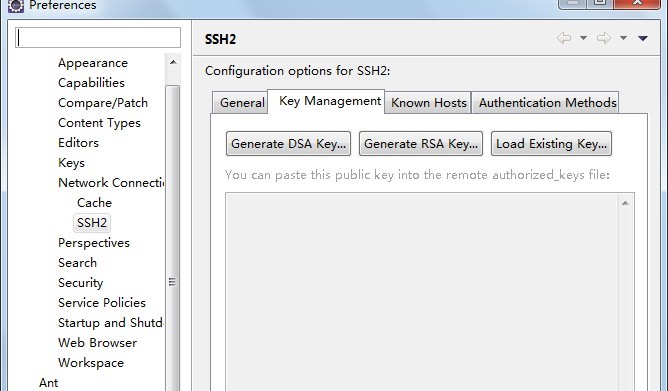Select the Key Management tab
668x391 pixels.
[326, 101]
